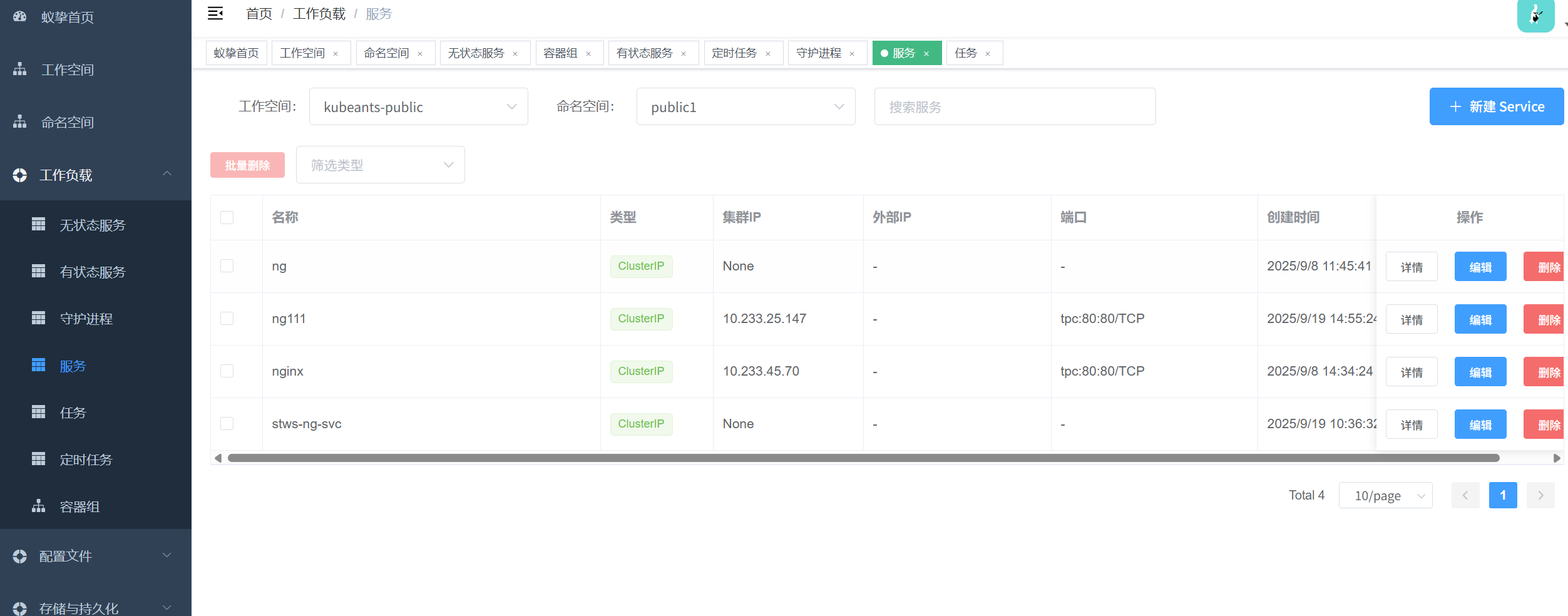This screenshot has width=1568, height=616.
Task: Click the sidebar collapse hamburger icon
Action: pos(215,14)
